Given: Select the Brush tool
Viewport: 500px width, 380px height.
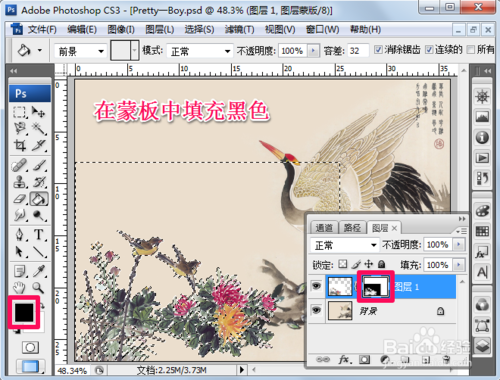Looking at the screenshot, I should [39, 165].
